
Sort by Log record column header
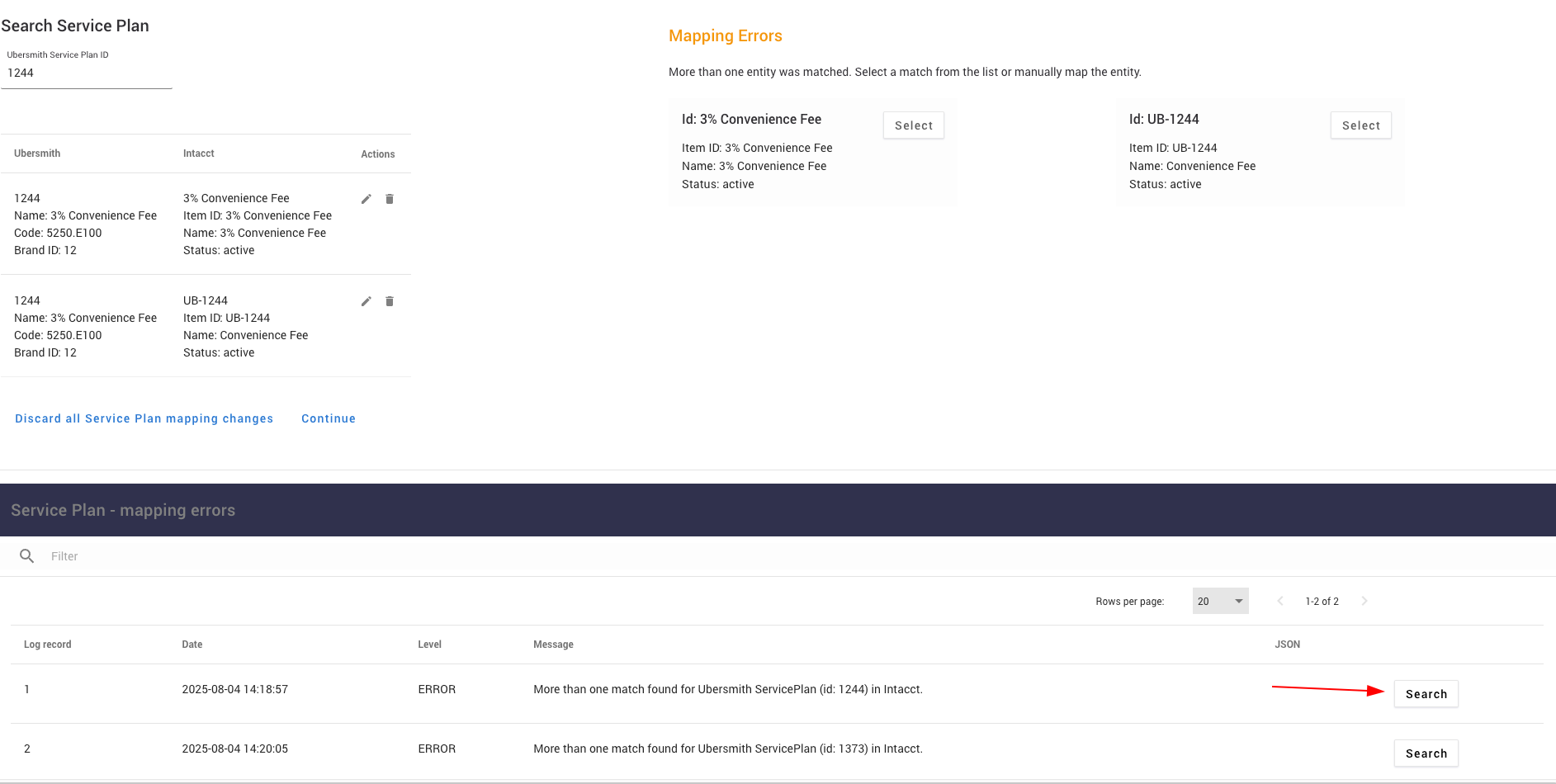(x=48, y=645)
